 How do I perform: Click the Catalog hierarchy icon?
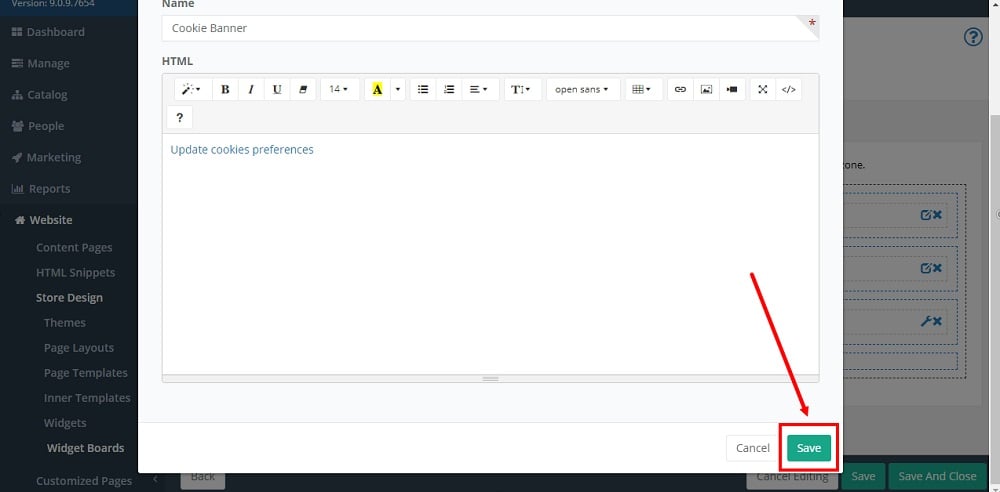click(x=17, y=94)
